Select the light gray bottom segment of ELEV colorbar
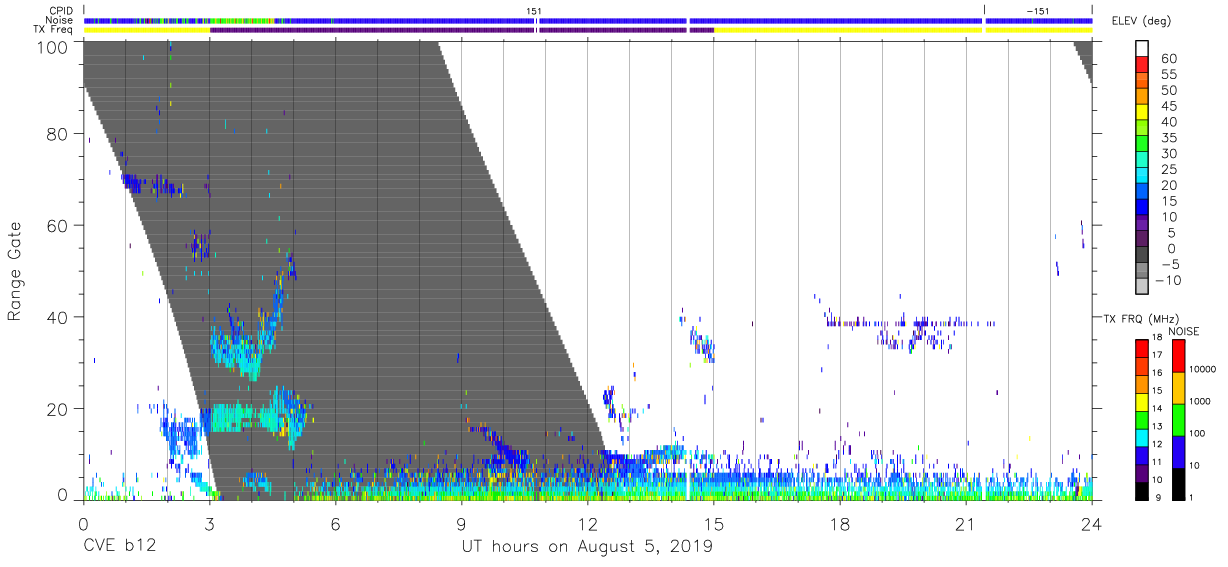This screenshot has width=1228, height=567. point(1142,288)
